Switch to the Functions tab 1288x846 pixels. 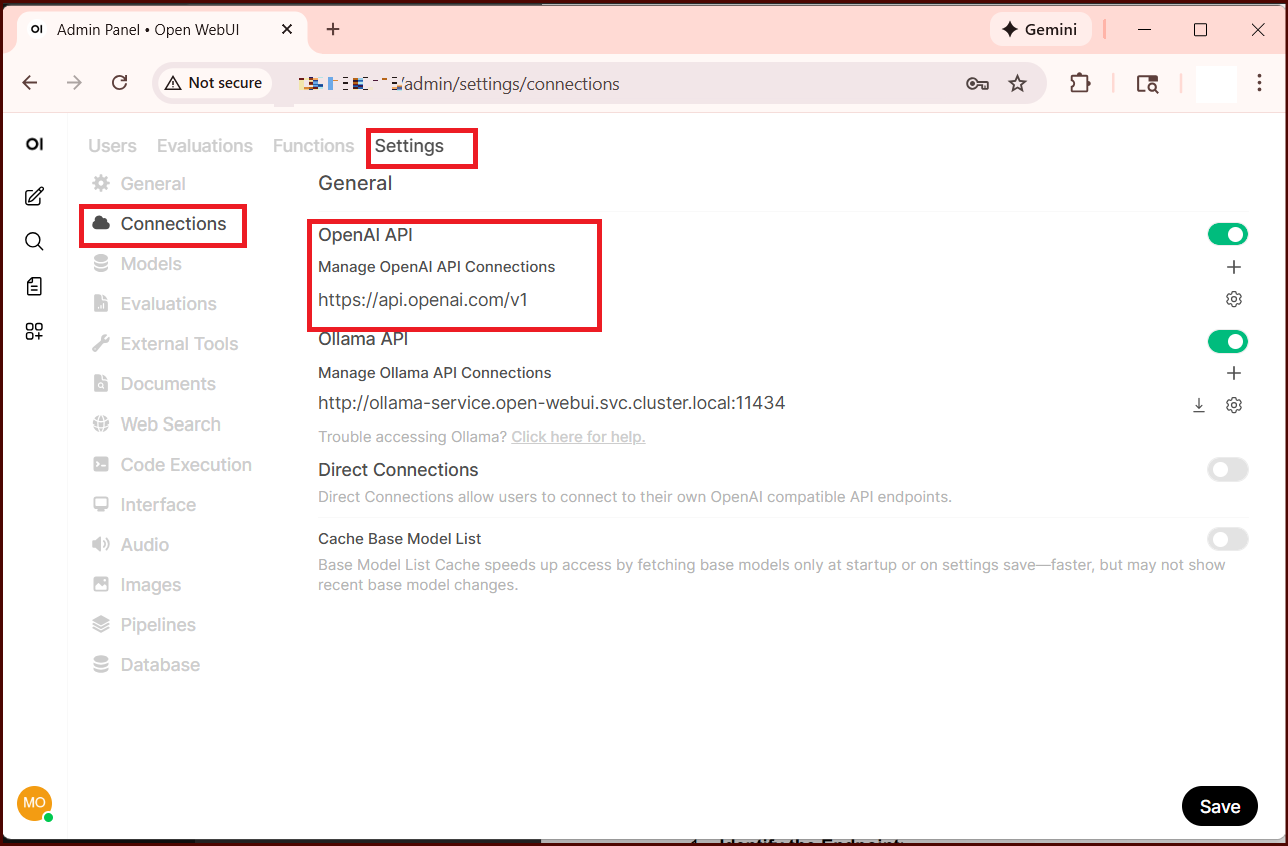tap(313, 146)
